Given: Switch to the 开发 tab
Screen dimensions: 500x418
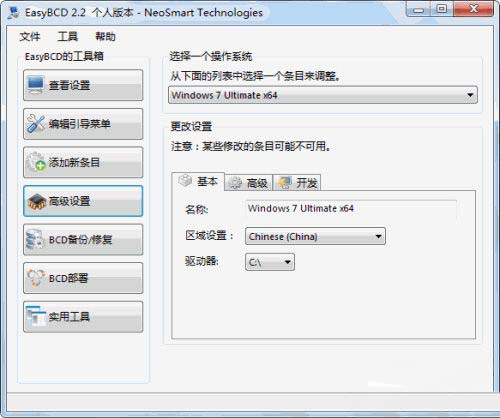Looking at the screenshot, I should (297, 183).
